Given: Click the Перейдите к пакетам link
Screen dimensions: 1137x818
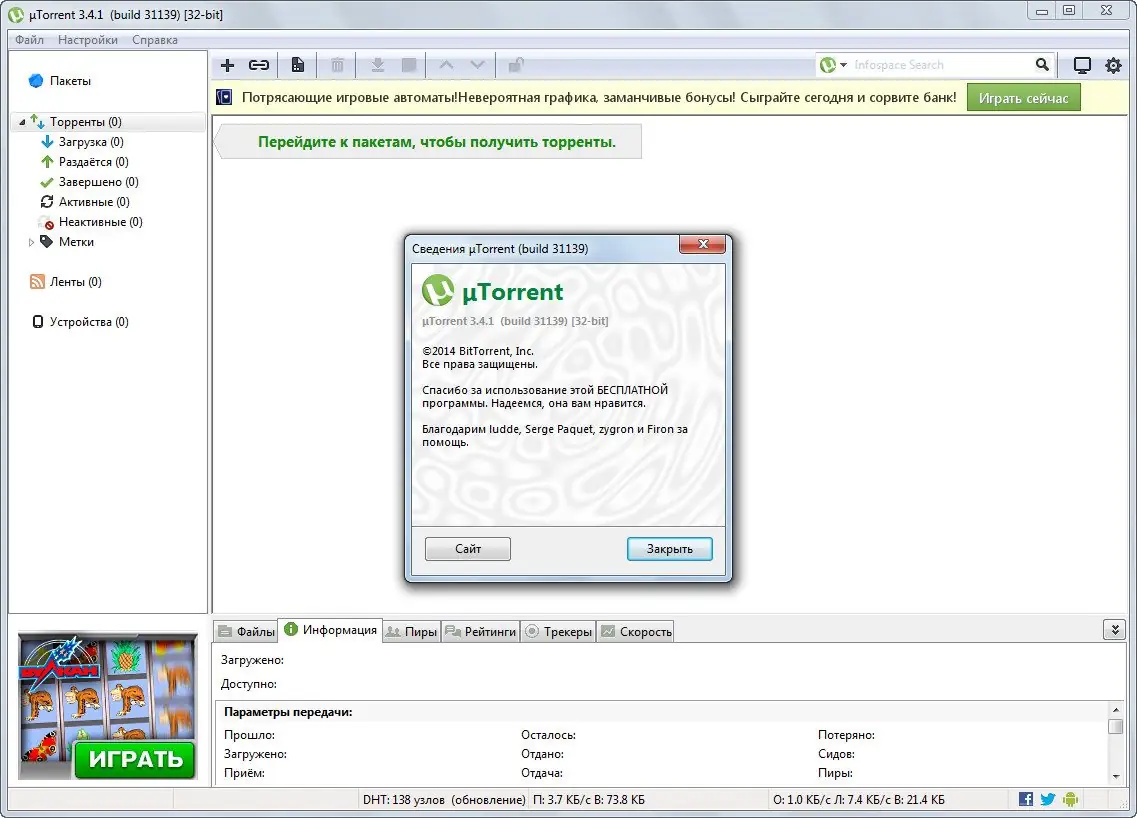Looking at the screenshot, I should pyautogui.click(x=437, y=142).
